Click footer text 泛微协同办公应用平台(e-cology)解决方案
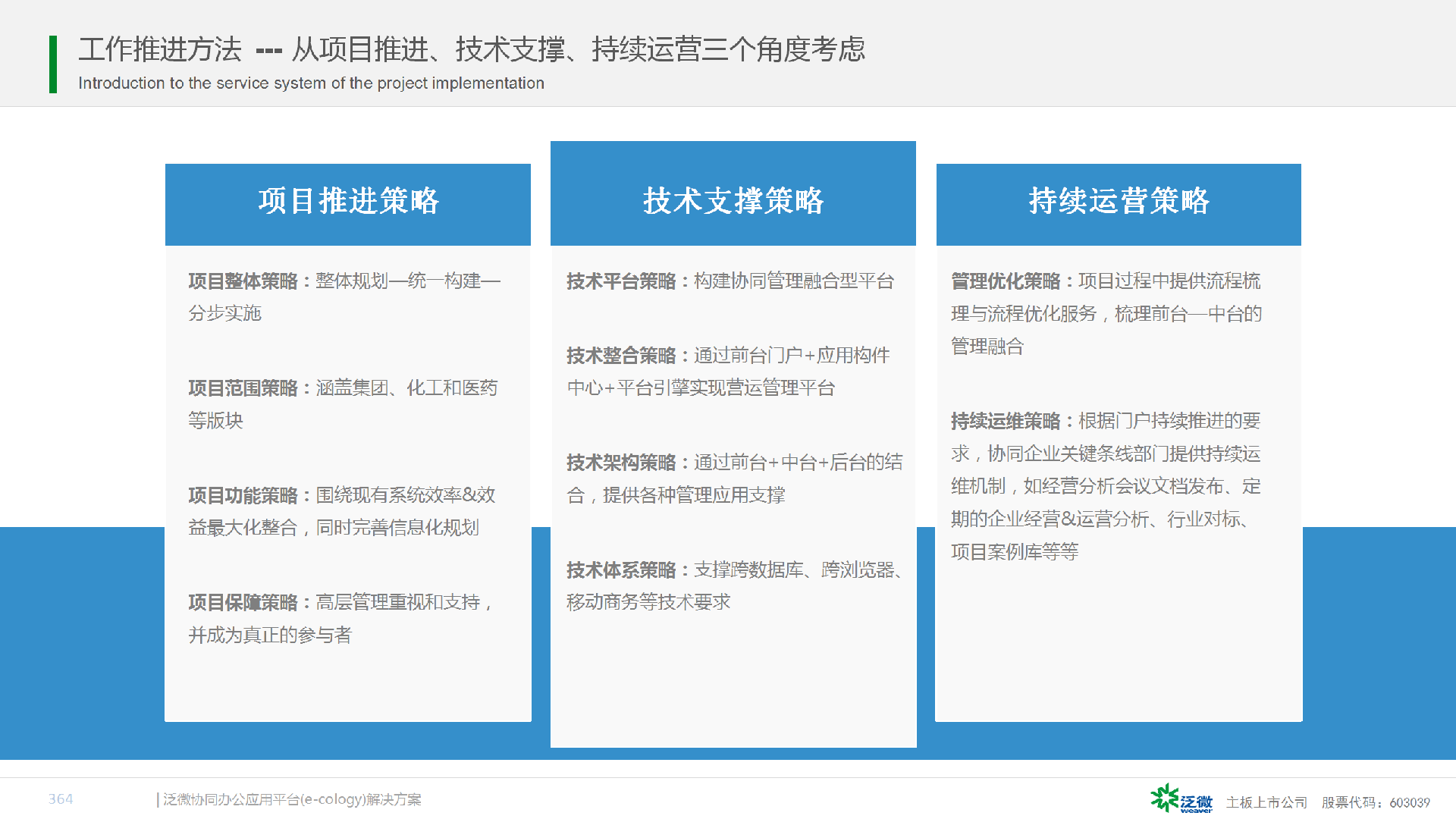 tap(292, 799)
